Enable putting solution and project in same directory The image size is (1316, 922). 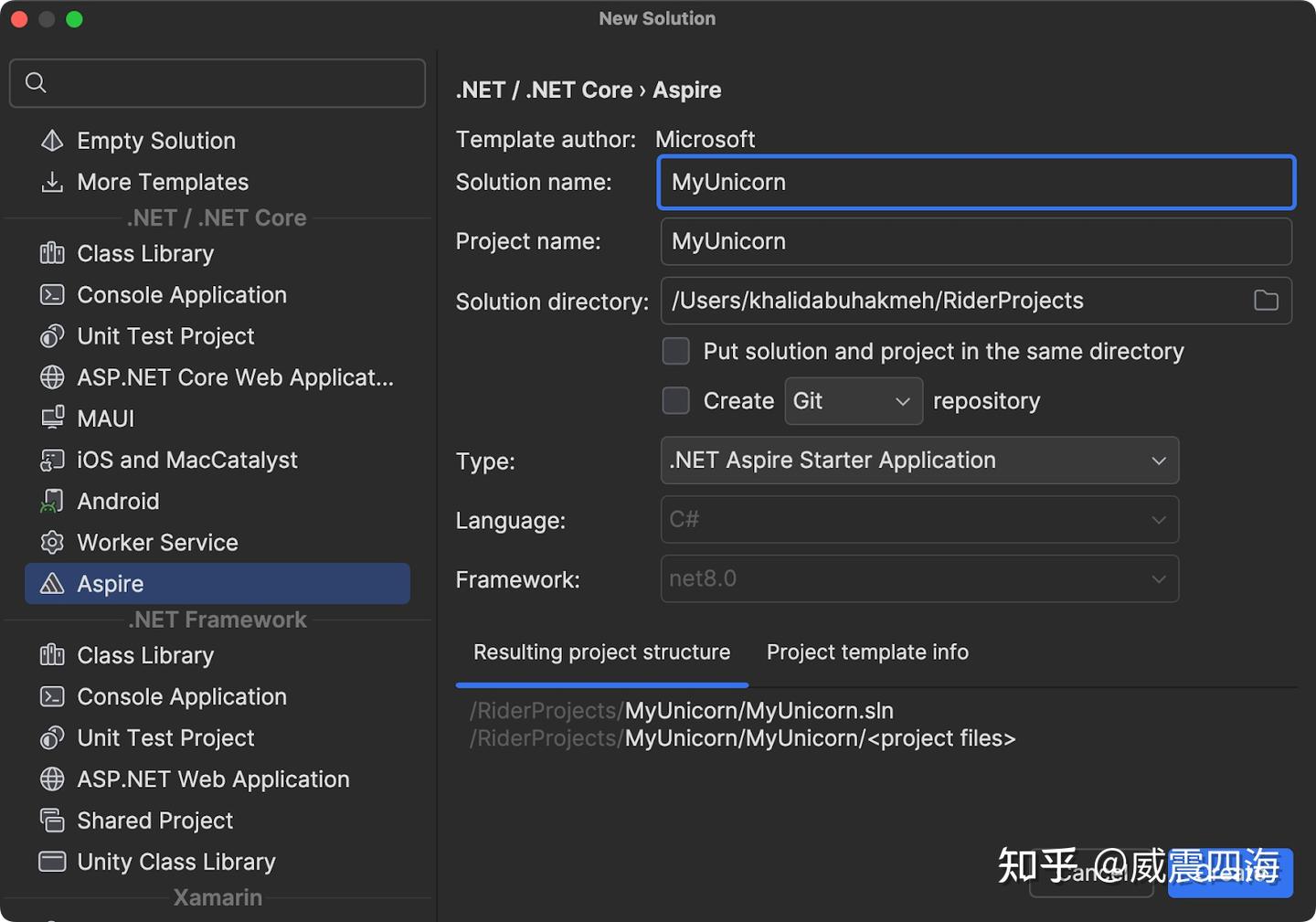point(675,351)
